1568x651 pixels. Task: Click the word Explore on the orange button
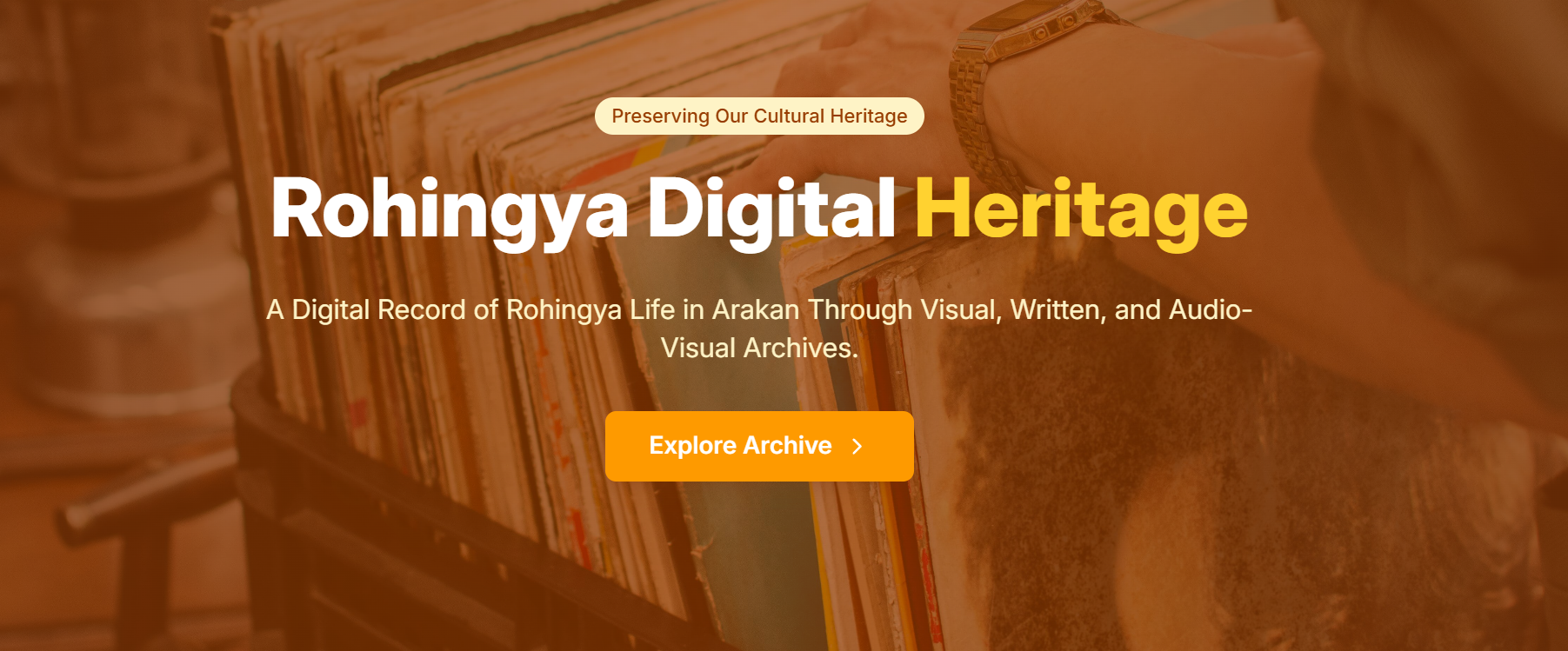(693, 446)
